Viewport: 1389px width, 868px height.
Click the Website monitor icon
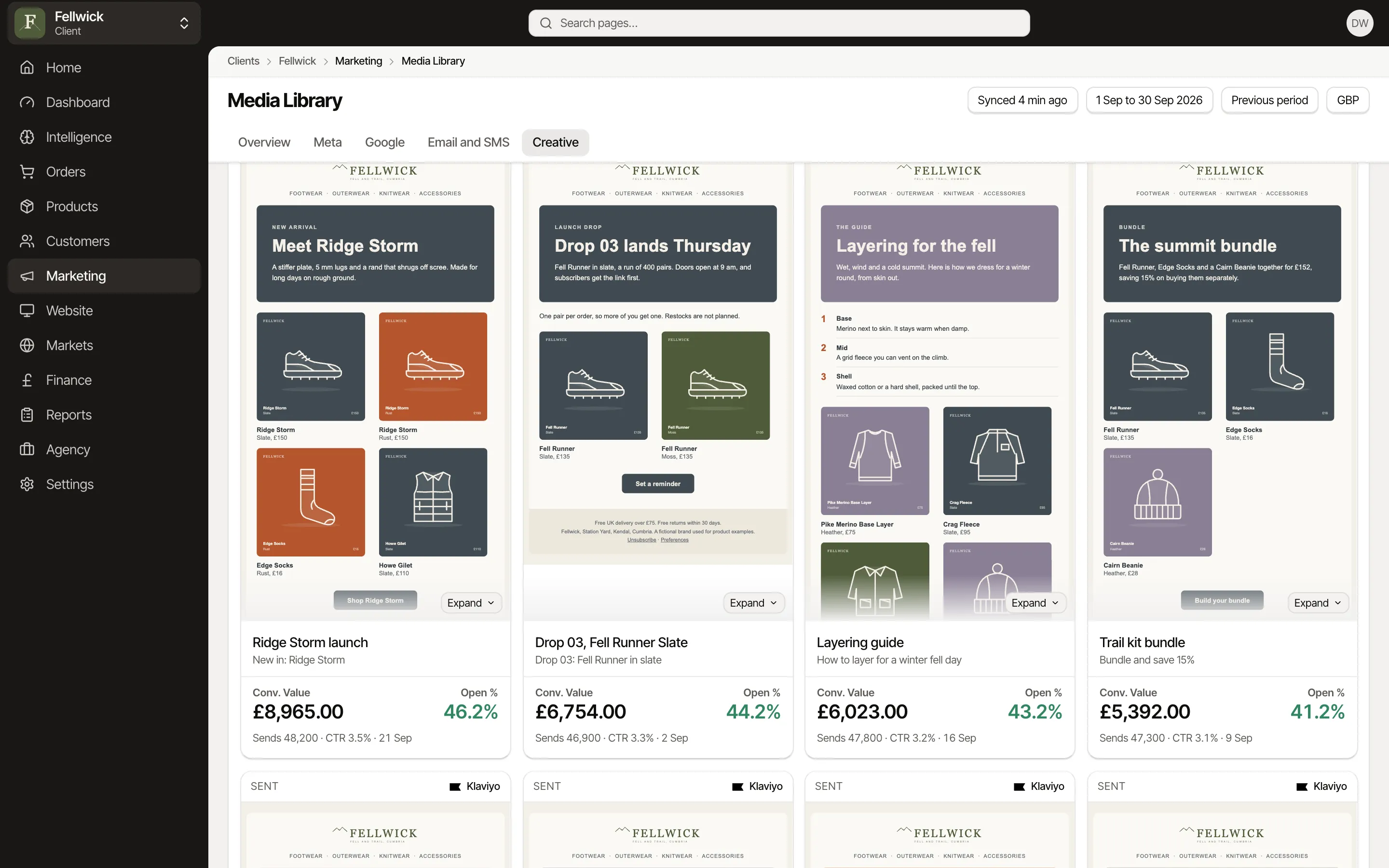(27, 311)
